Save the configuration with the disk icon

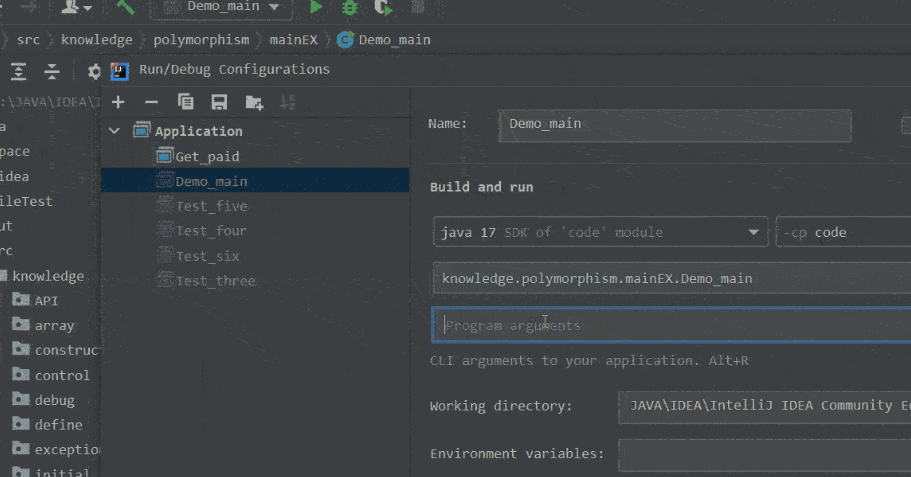219,102
